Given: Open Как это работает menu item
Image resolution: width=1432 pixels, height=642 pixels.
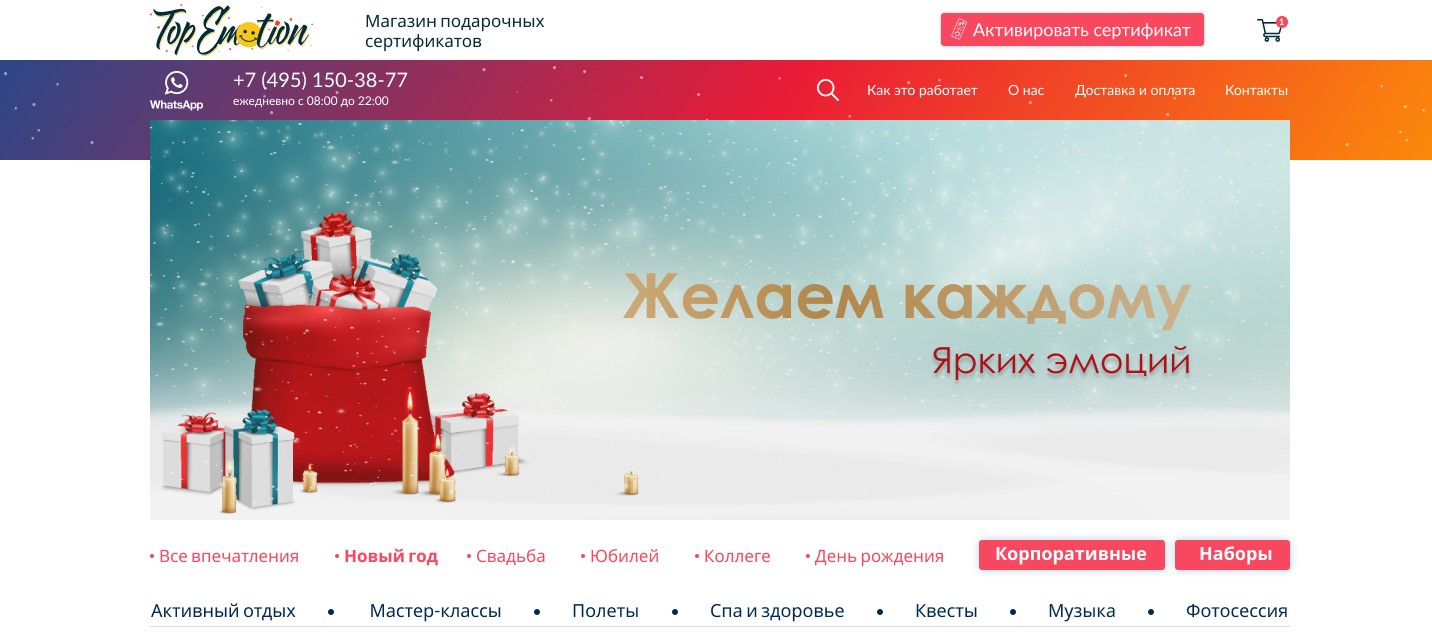Looking at the screenshot, I should [922, 90].
